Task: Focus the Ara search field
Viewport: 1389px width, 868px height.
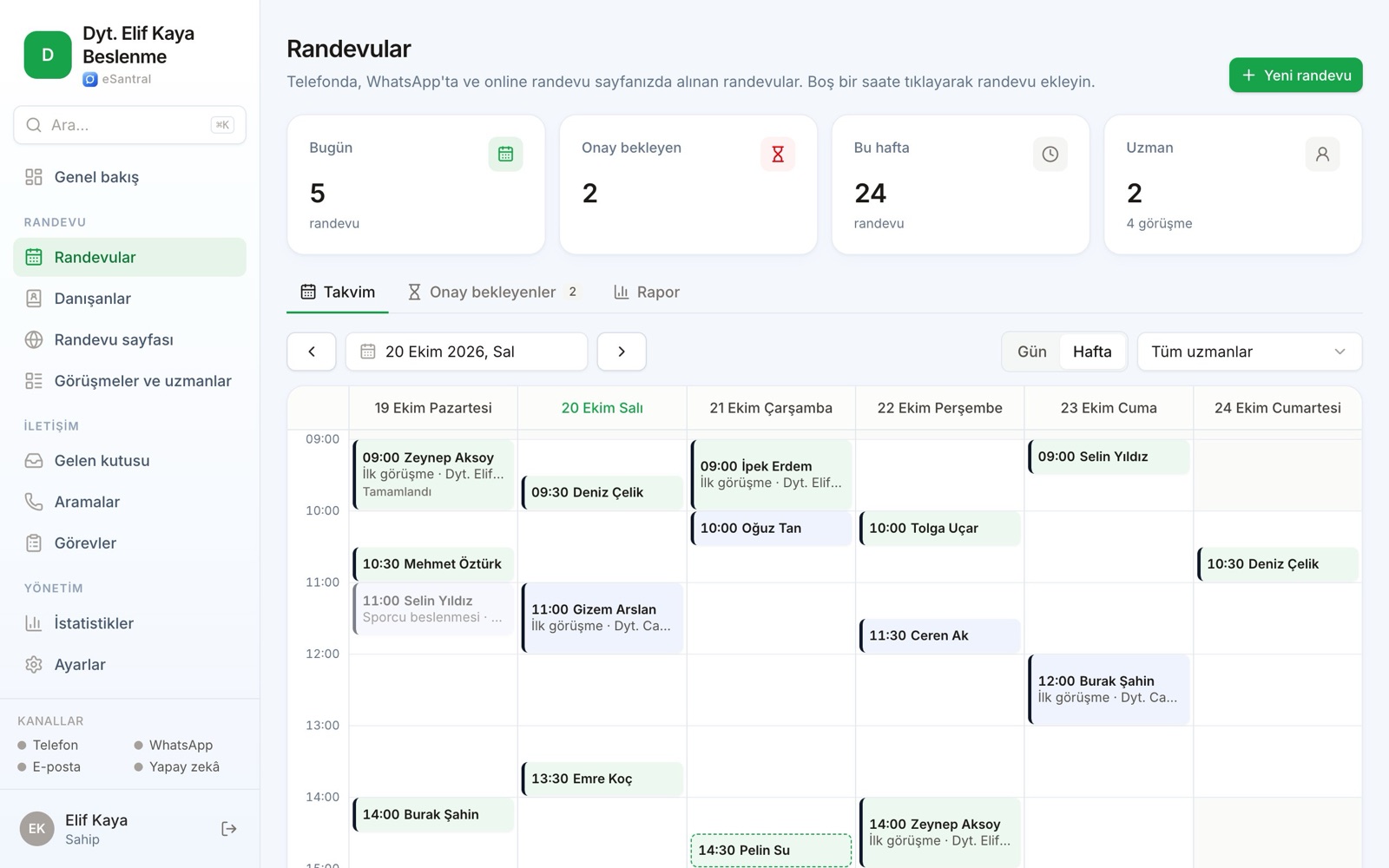Action: coord(129,125)
